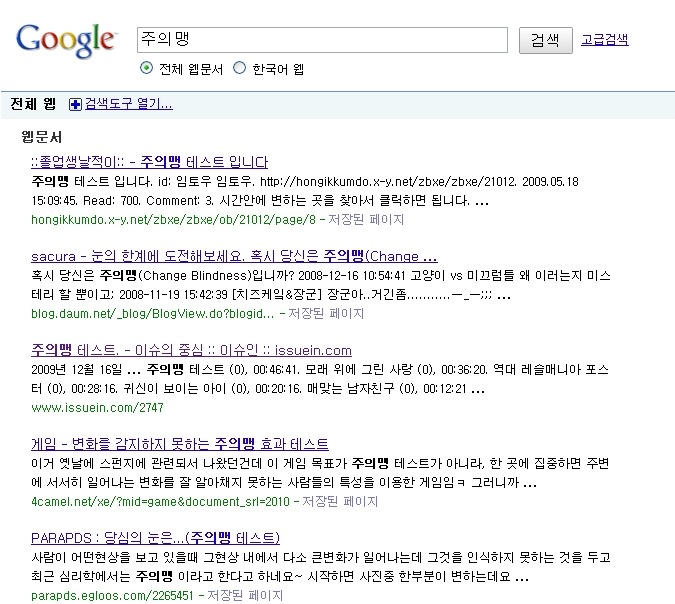The height and width of the screenshot is (604, 675).
Task: Open the 게임 - 변화를 감지하지 못하는 result
Action: pos(180,444)
